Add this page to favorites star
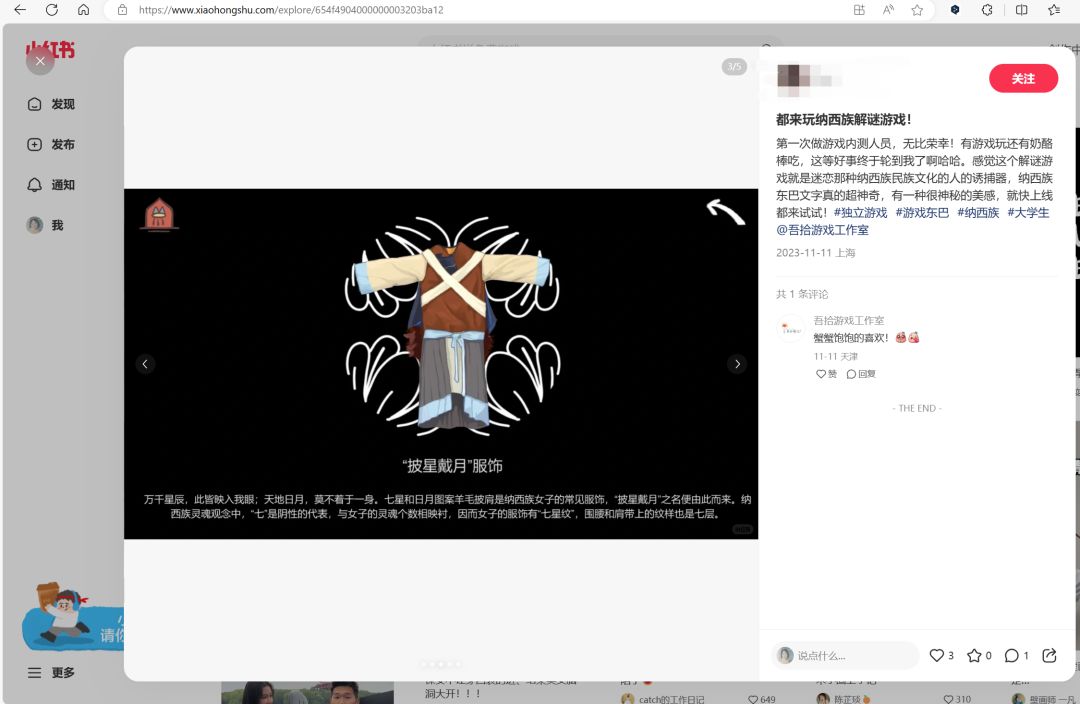1080x704 pixels. tap(917, 10)
